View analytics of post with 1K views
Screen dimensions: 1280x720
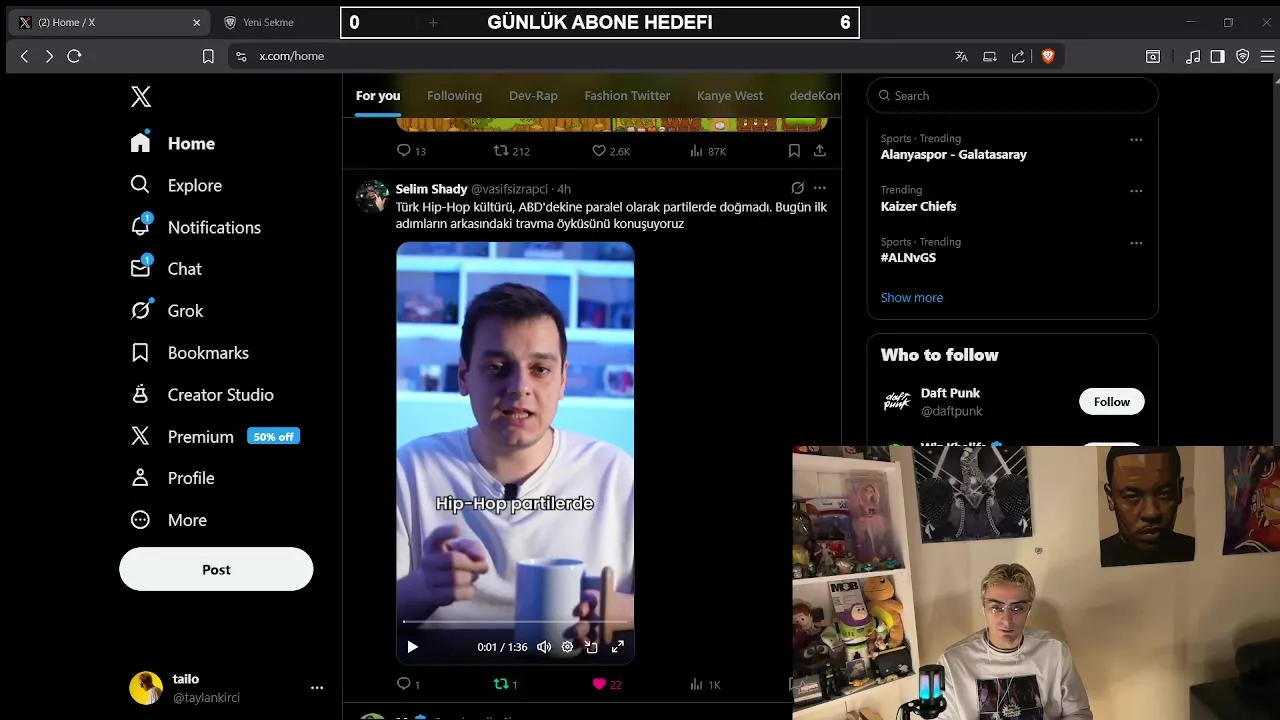(x=705, y=684)
